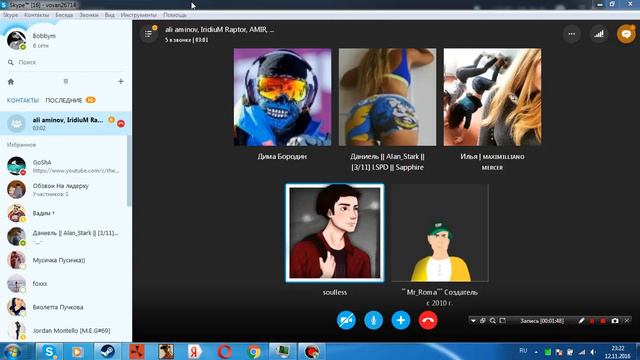Show hidden system tray icons
This screenshot has width=640, height=360.
536,352
